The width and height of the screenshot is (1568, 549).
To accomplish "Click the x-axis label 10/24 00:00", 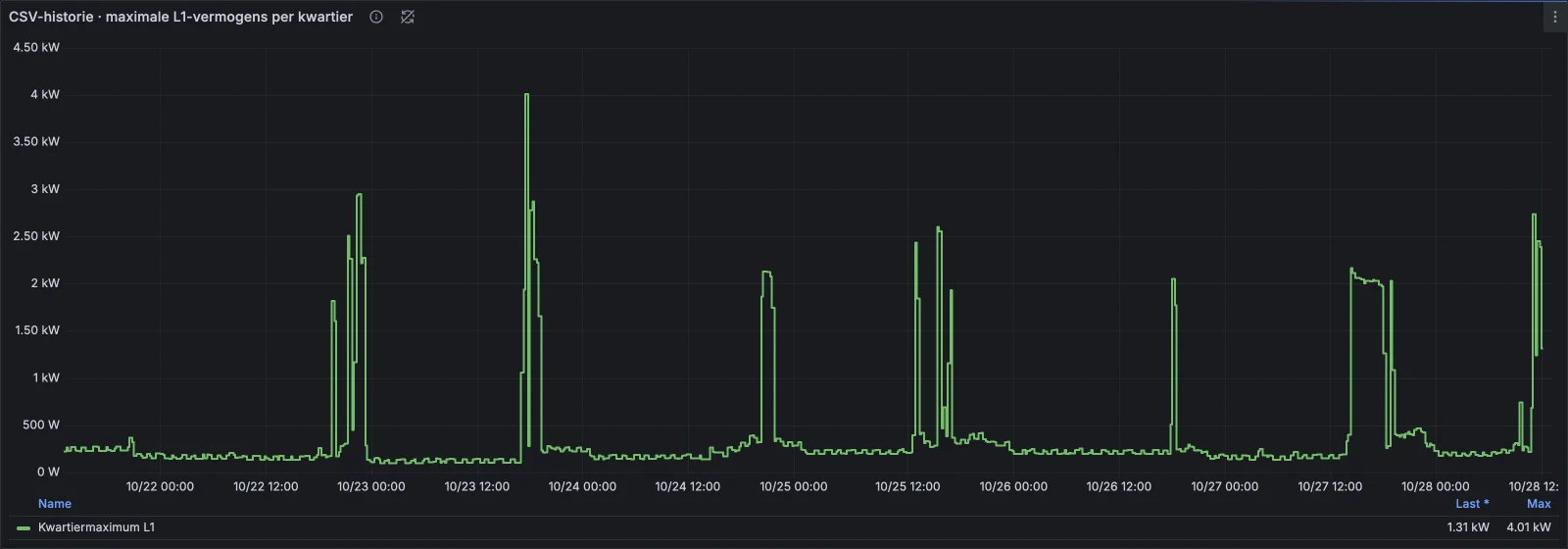I will [582, 486].
